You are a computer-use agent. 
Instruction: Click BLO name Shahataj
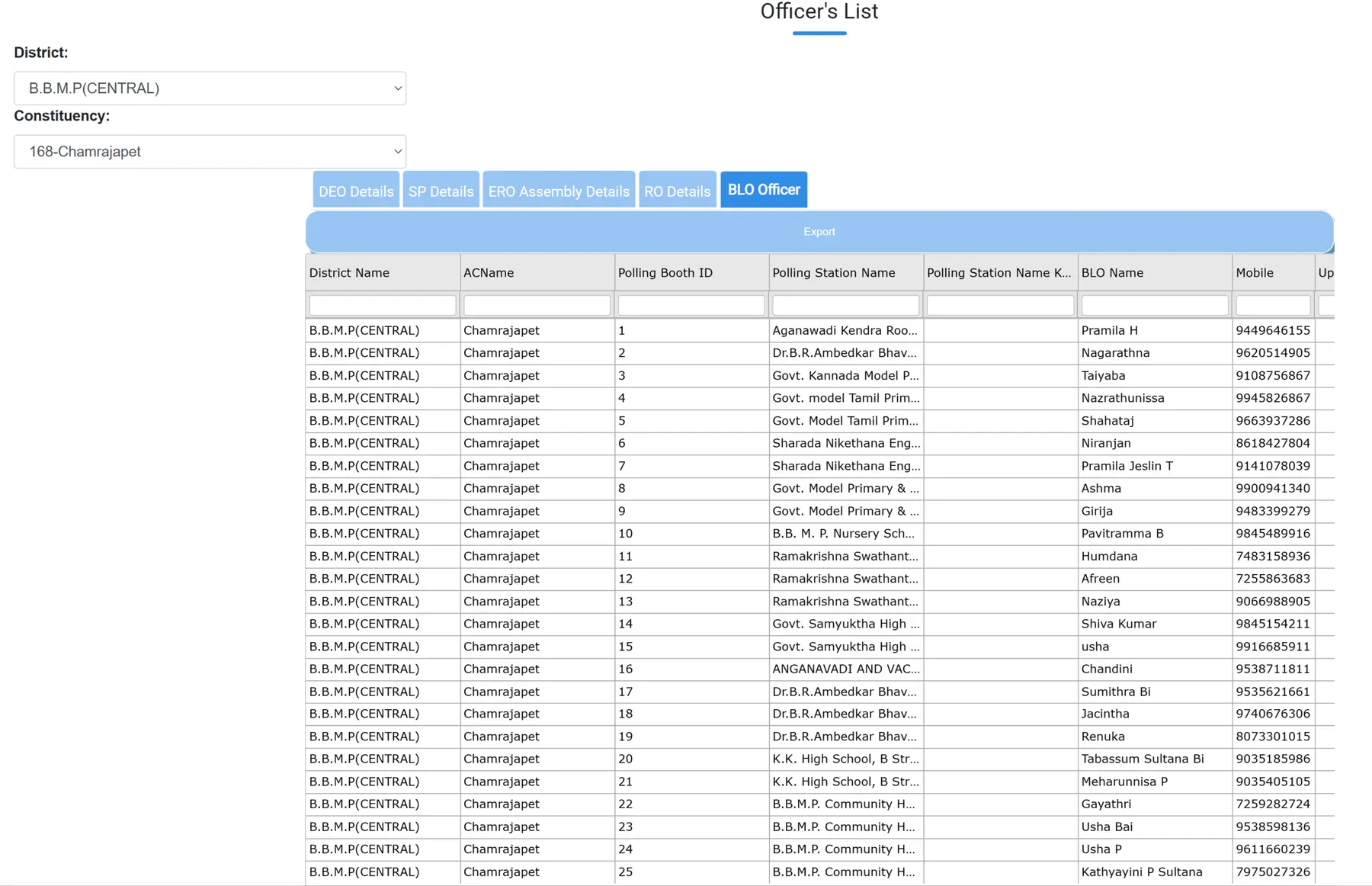[x=1108, y=421]
